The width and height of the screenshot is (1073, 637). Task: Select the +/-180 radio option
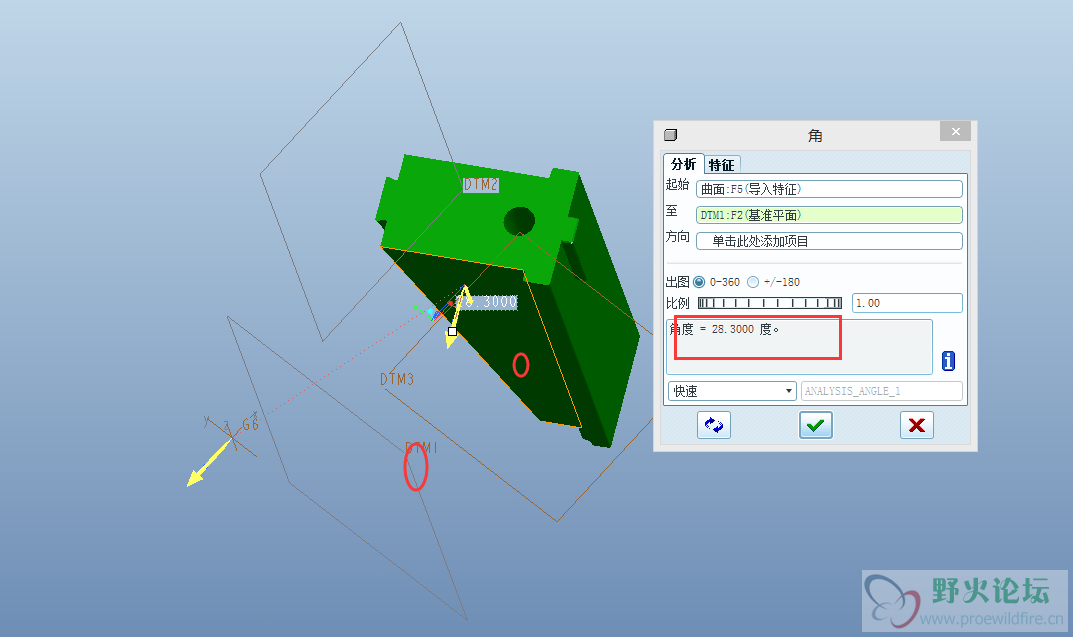[x=753, y=282]
